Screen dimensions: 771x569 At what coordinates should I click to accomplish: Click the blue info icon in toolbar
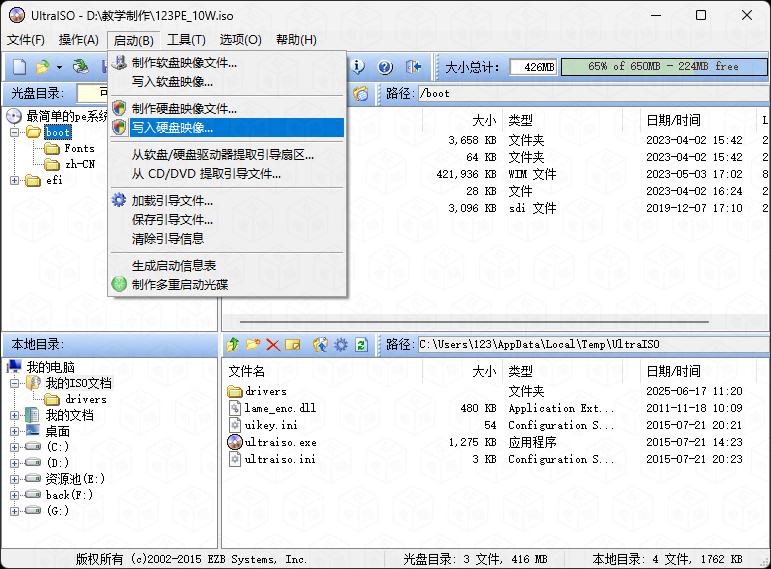[358, 67]
